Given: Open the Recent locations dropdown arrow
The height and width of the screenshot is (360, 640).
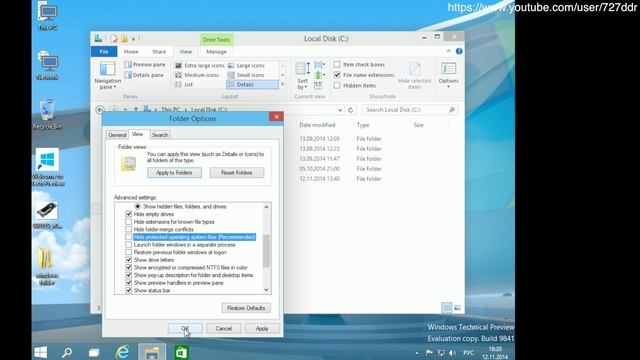Looking at the screenshot, I should point(125,110).
